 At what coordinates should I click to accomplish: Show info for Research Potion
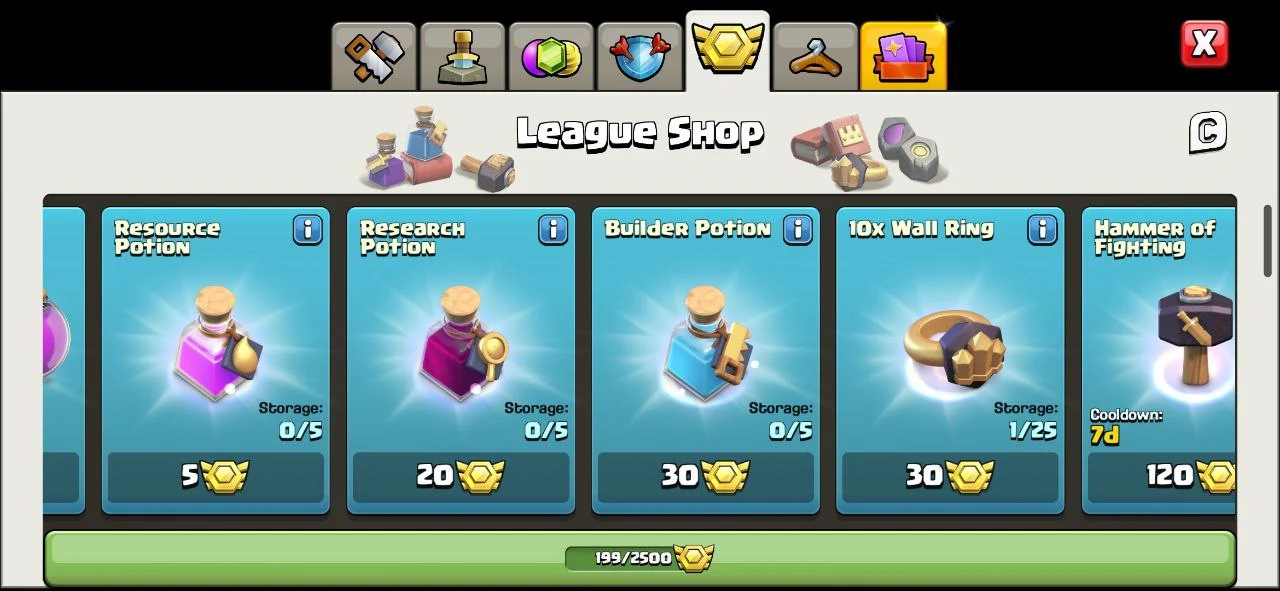tap(553, 229)
